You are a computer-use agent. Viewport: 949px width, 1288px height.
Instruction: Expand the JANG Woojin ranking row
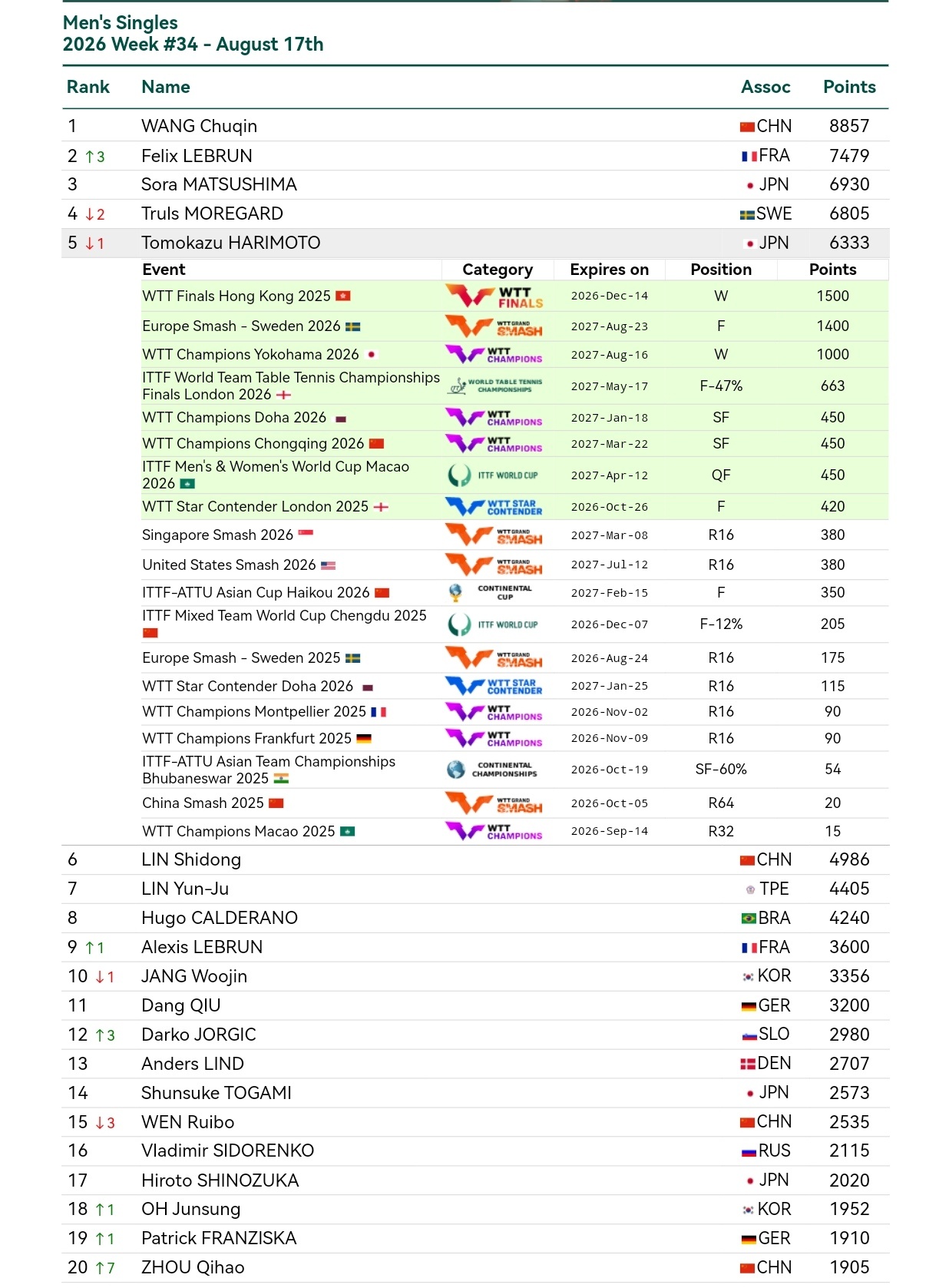(475, 977)
